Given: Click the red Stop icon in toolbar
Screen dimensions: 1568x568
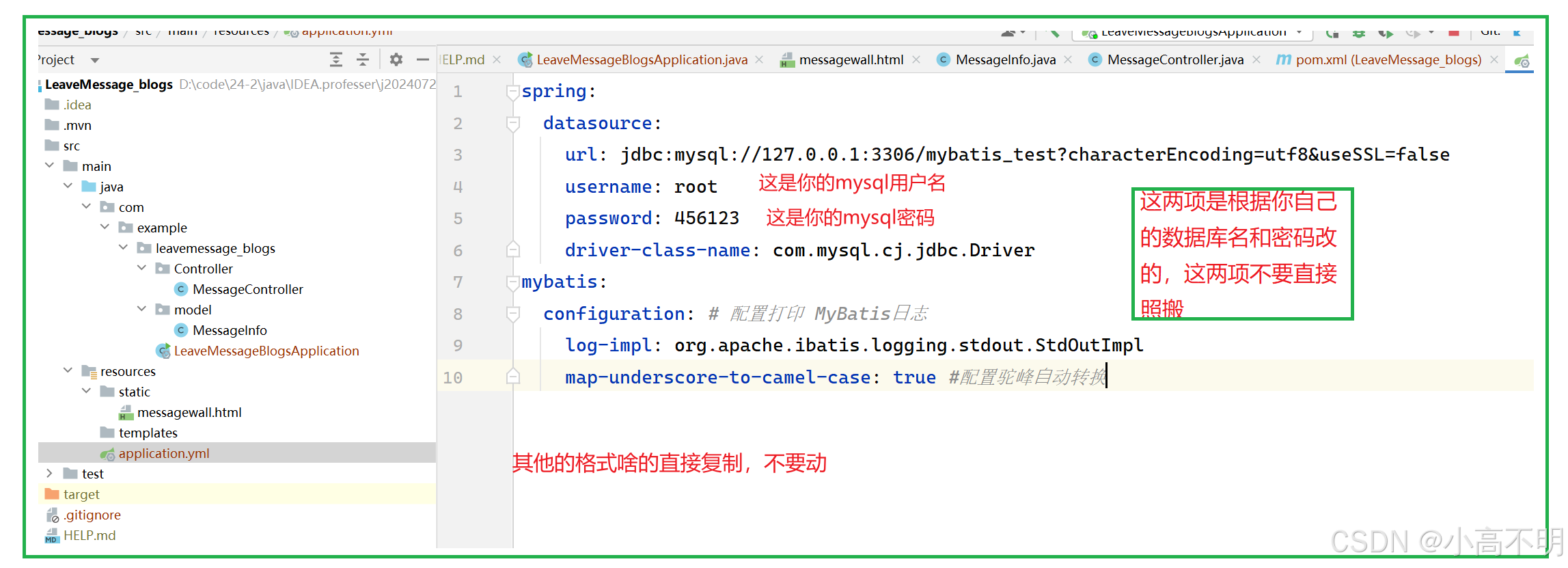Looking at the screenshot, I should tap(1454, 32).
